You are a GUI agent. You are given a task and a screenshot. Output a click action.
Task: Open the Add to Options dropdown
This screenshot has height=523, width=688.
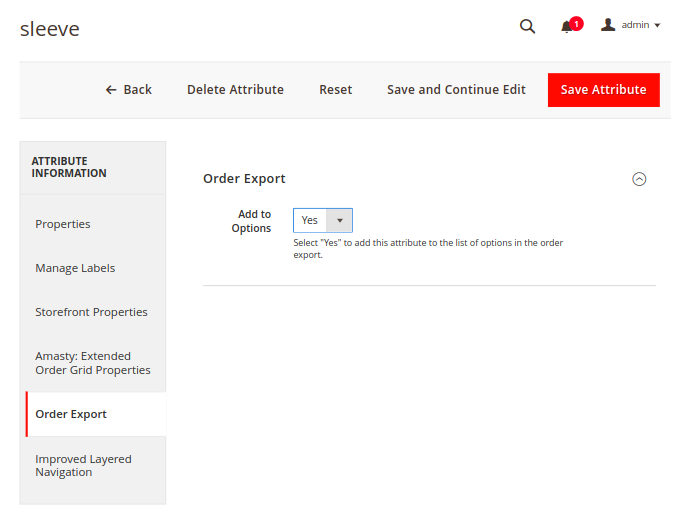322,220
